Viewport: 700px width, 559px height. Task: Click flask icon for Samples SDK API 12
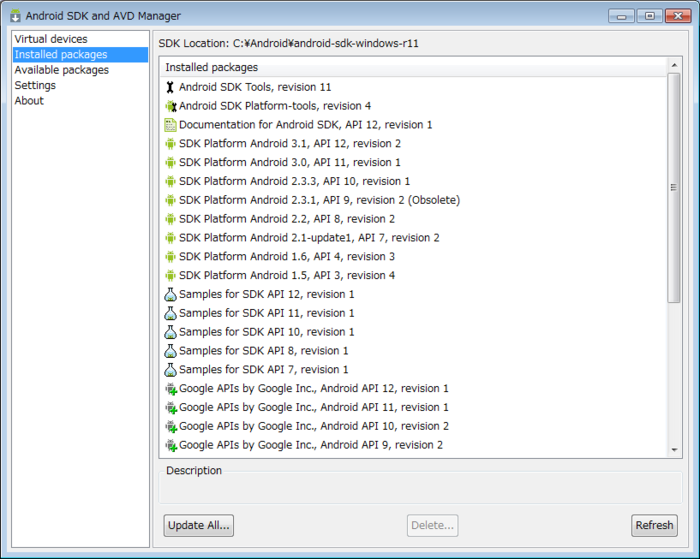click(170, 294)
